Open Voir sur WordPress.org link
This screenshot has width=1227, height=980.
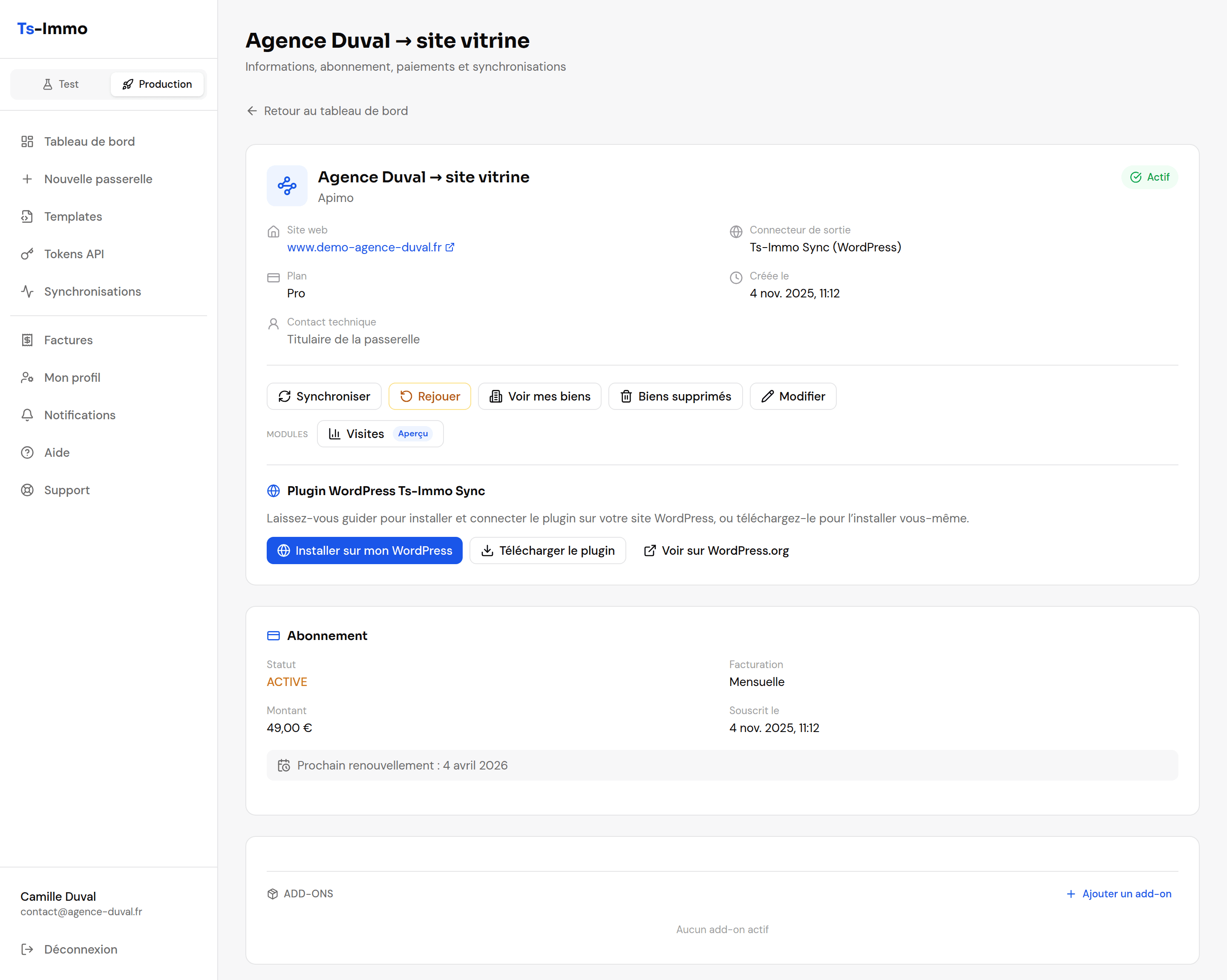click(x=716, y=551)
